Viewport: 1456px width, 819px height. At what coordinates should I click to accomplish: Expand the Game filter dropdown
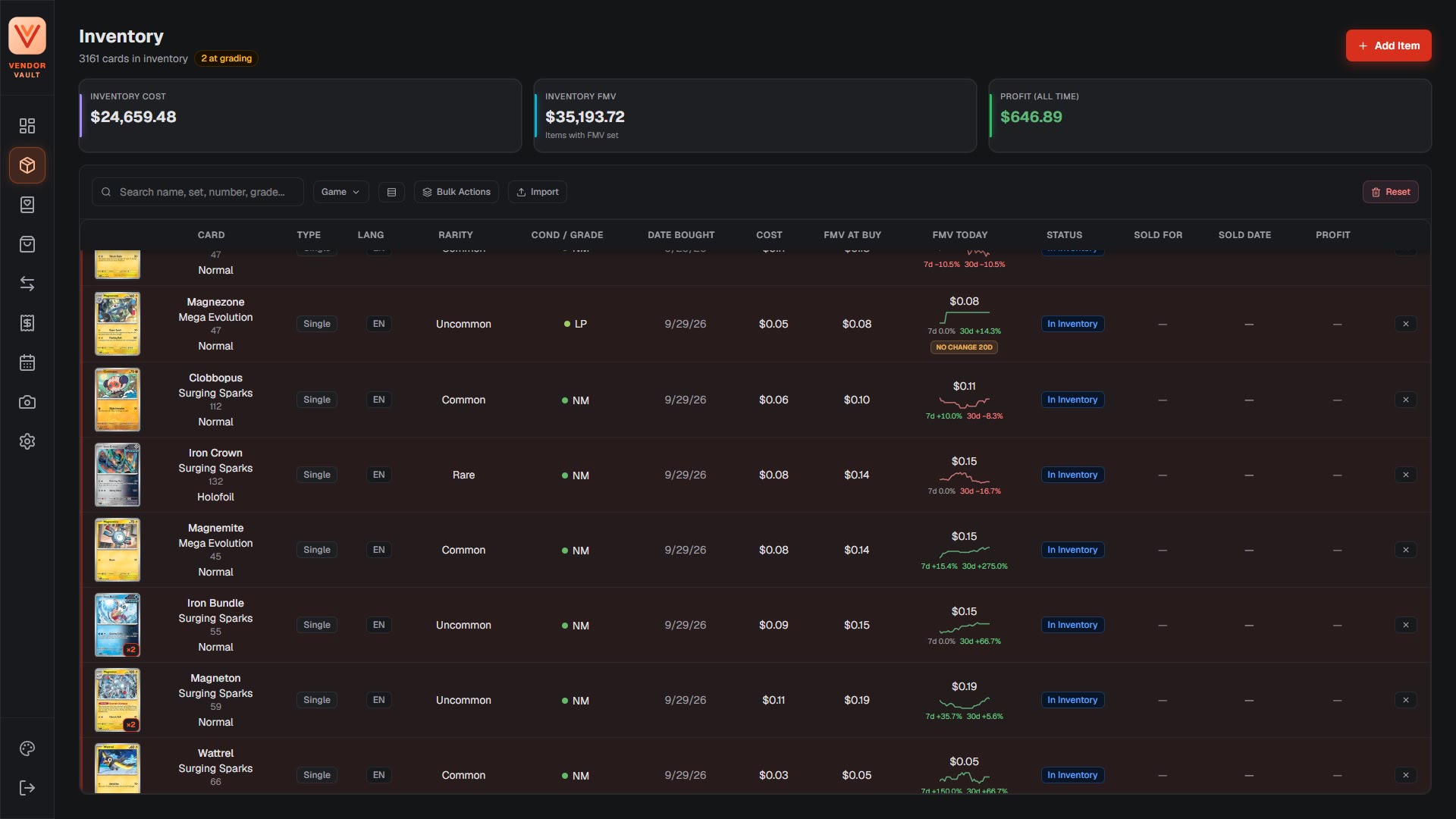pos(340,192)
